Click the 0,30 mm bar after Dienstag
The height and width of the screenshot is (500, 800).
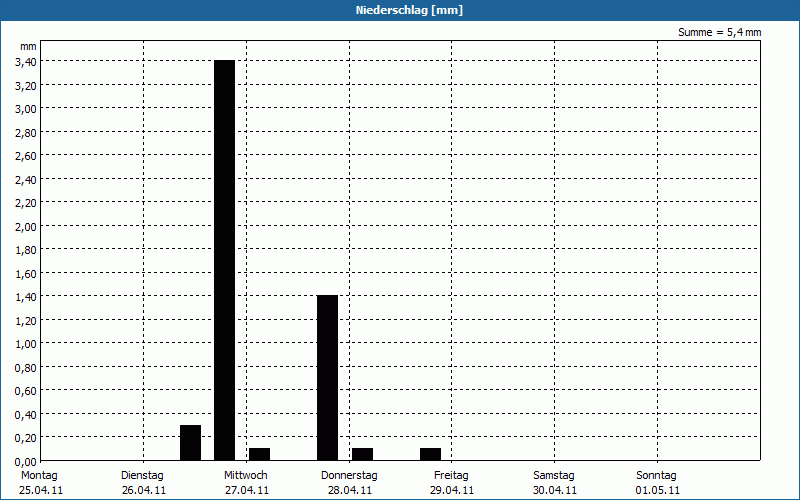[x=190, y=442]
